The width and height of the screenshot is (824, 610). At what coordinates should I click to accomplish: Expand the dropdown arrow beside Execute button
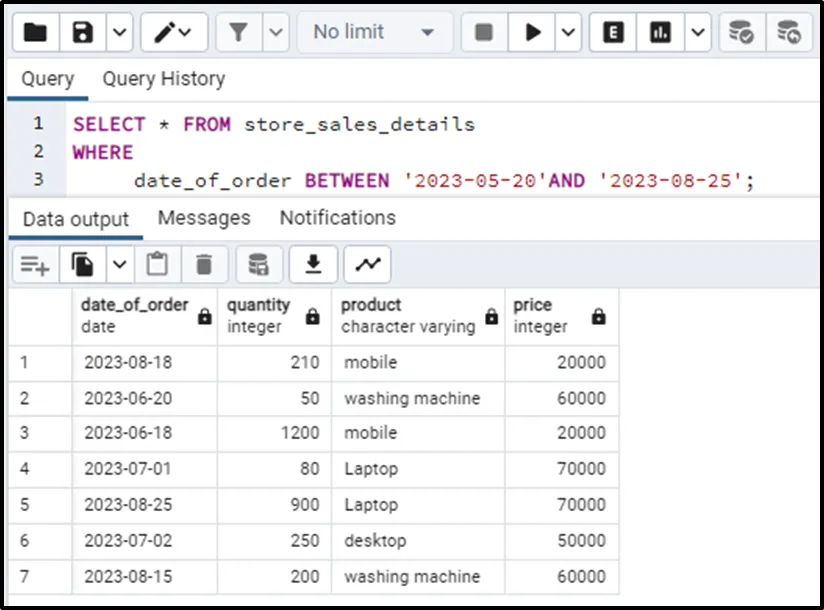[568, 33]
